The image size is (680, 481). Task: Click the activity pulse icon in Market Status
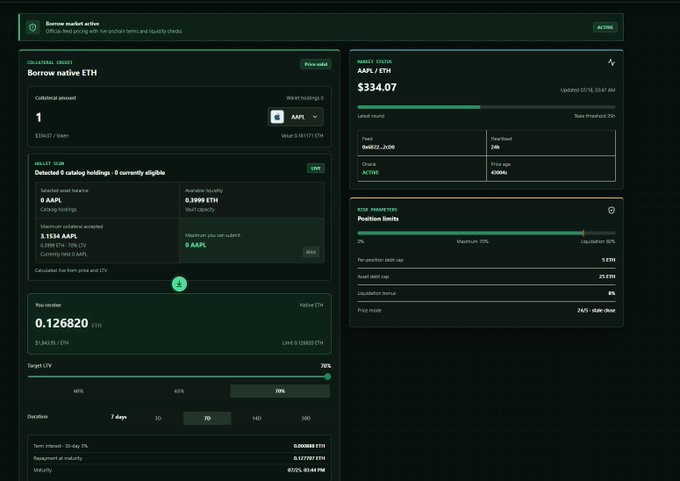(611, 62)
